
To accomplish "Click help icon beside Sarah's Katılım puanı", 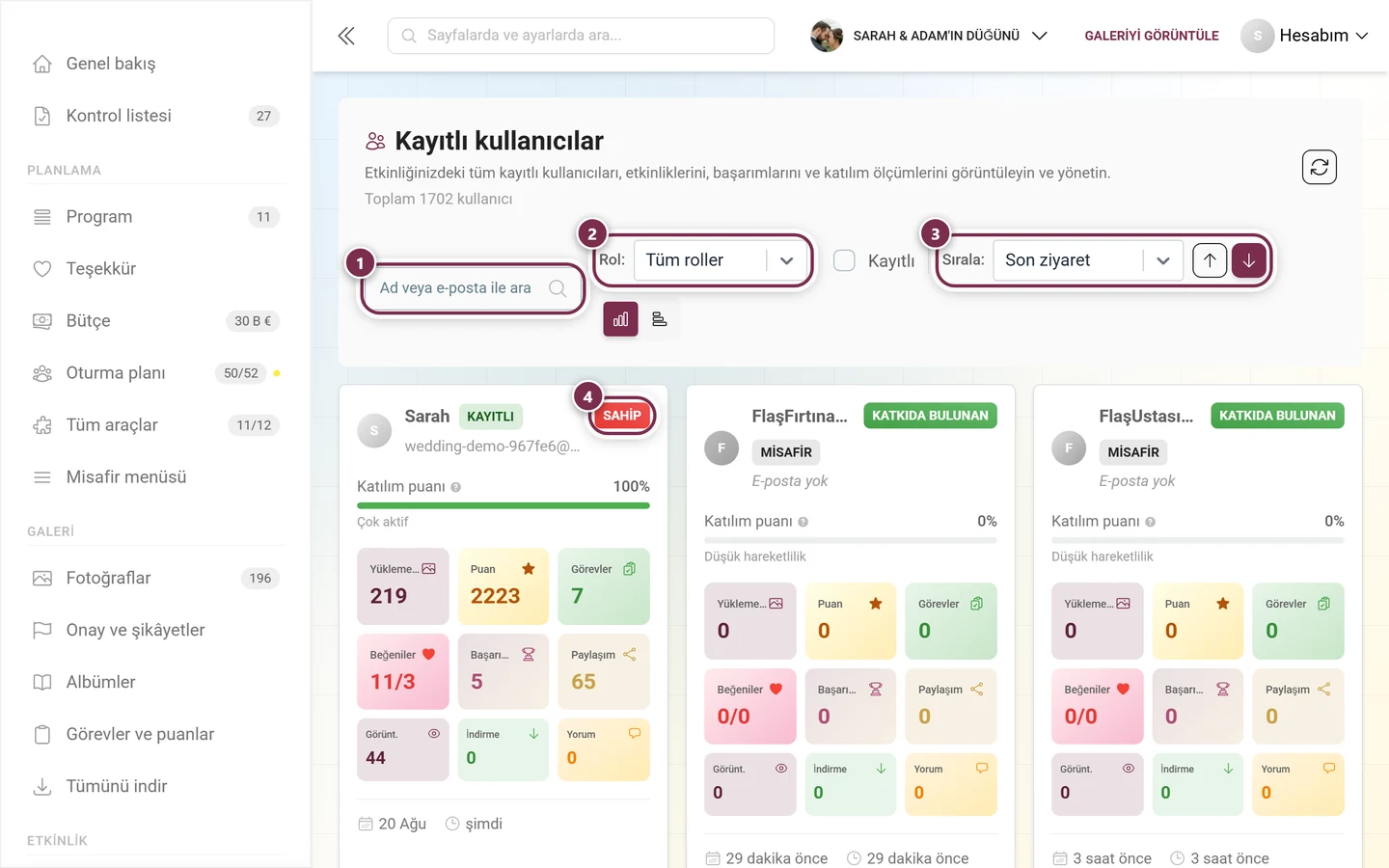I will point(455,487).
